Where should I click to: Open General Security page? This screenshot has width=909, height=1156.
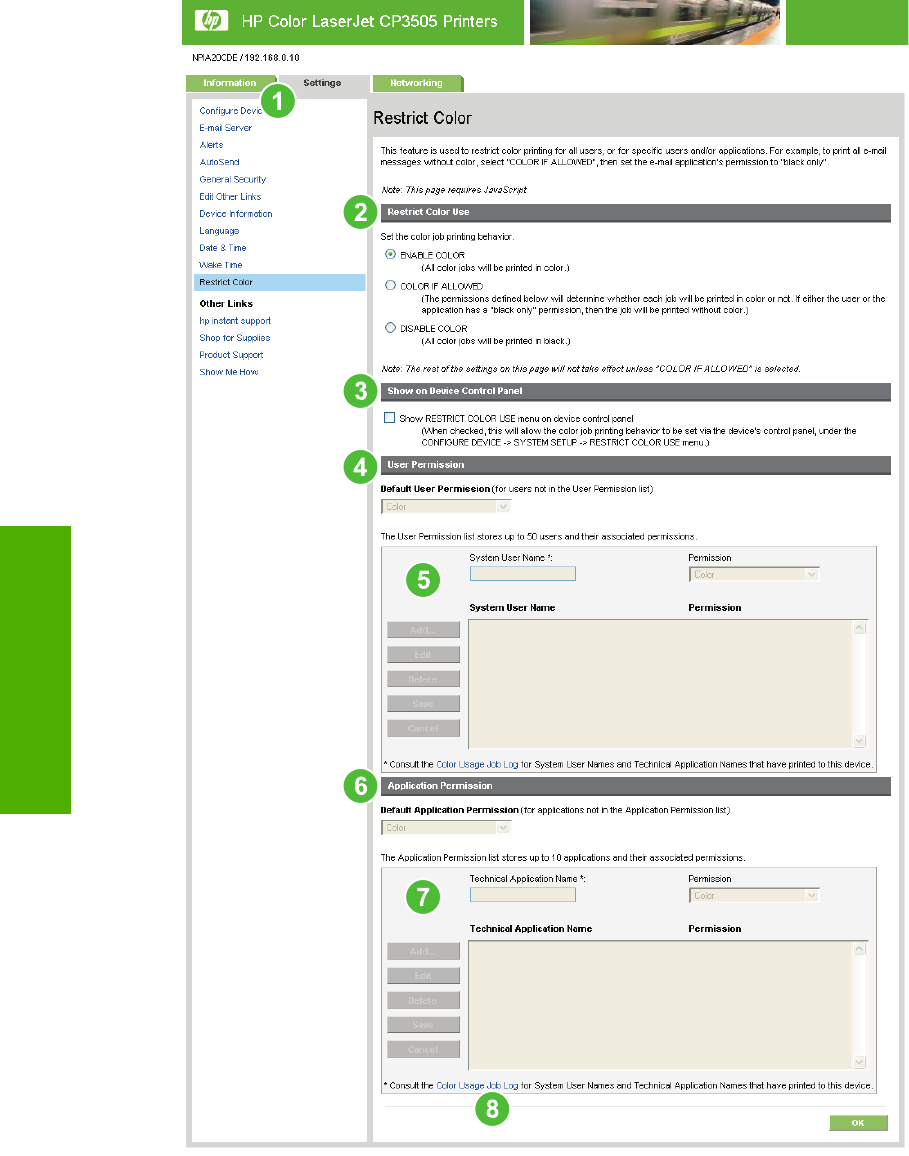[x=232, y=179]
